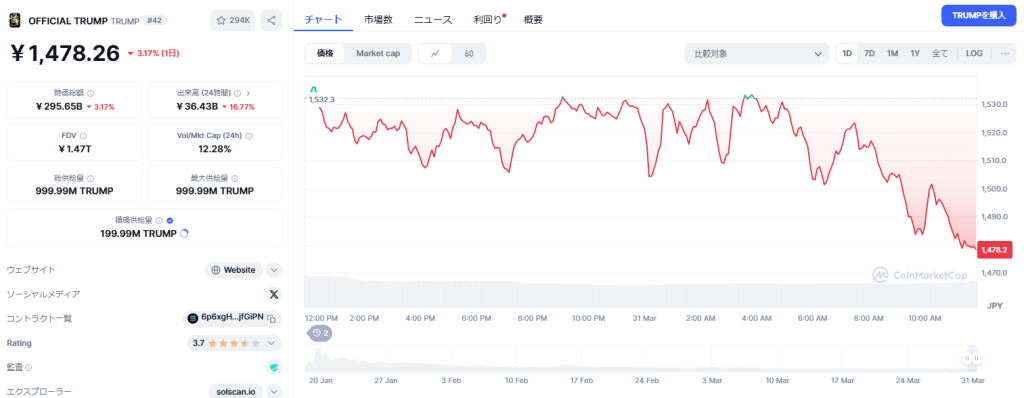Add coin to watchlist with star 294K button

point(232,20)
